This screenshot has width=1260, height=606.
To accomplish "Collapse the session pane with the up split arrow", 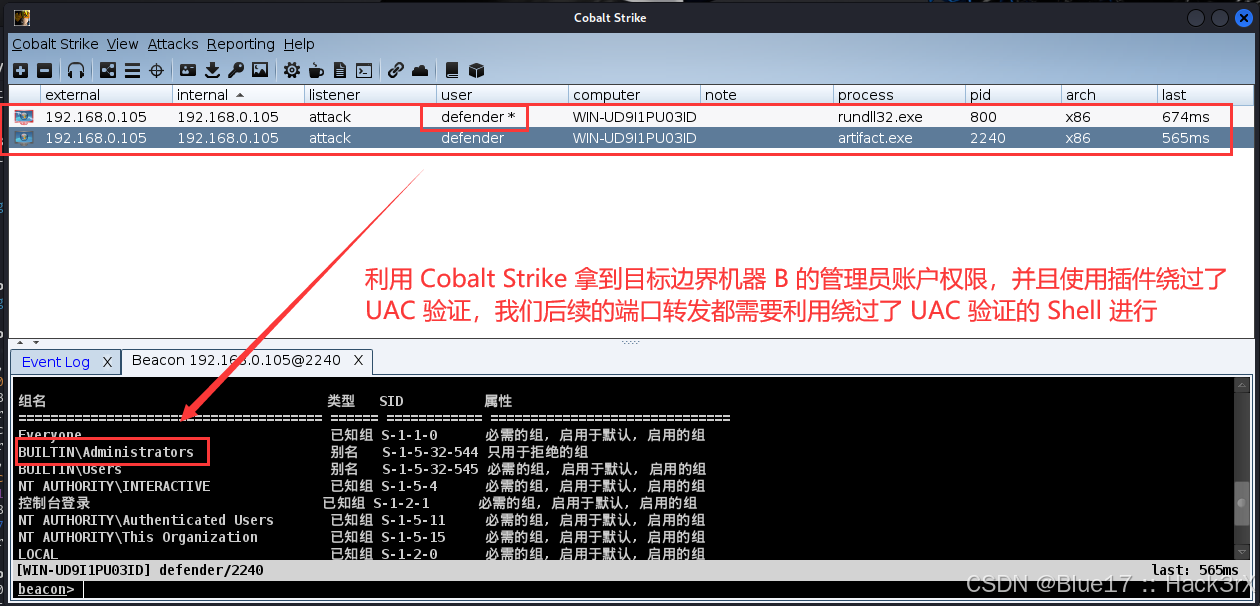I will (19, 342).
